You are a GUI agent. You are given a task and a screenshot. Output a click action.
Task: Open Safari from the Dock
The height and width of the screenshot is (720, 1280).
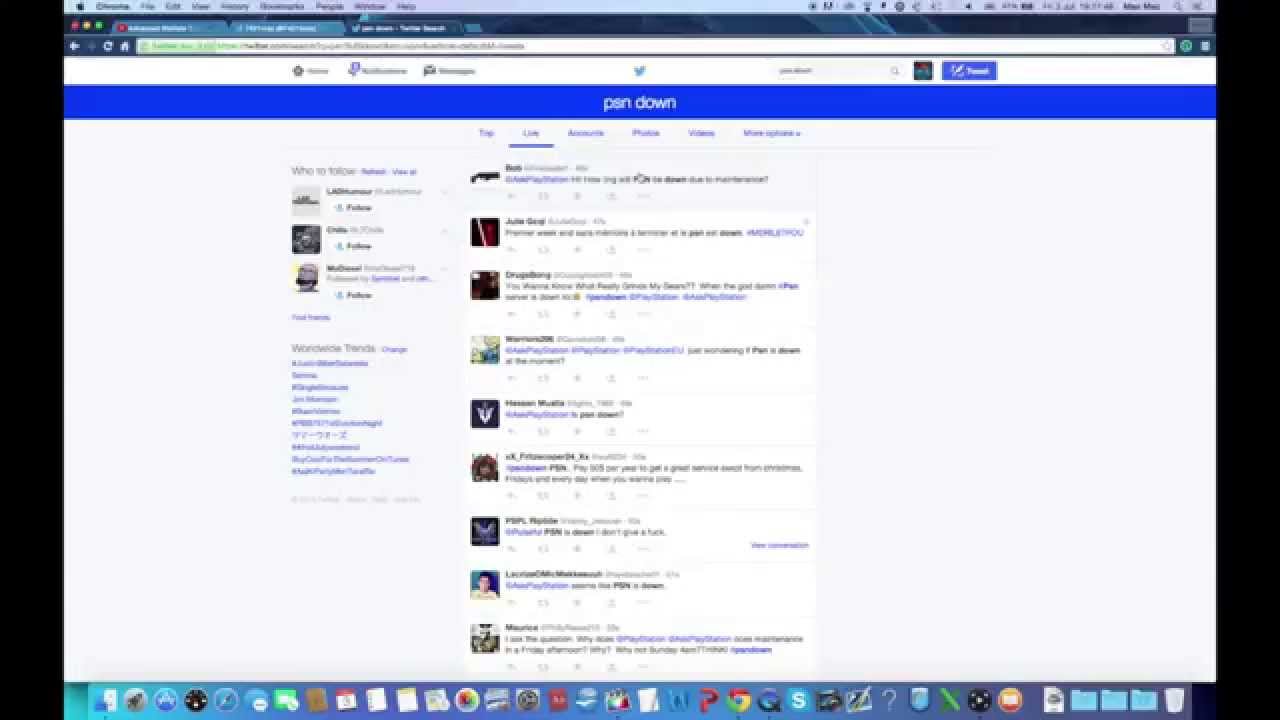[226, 700]
